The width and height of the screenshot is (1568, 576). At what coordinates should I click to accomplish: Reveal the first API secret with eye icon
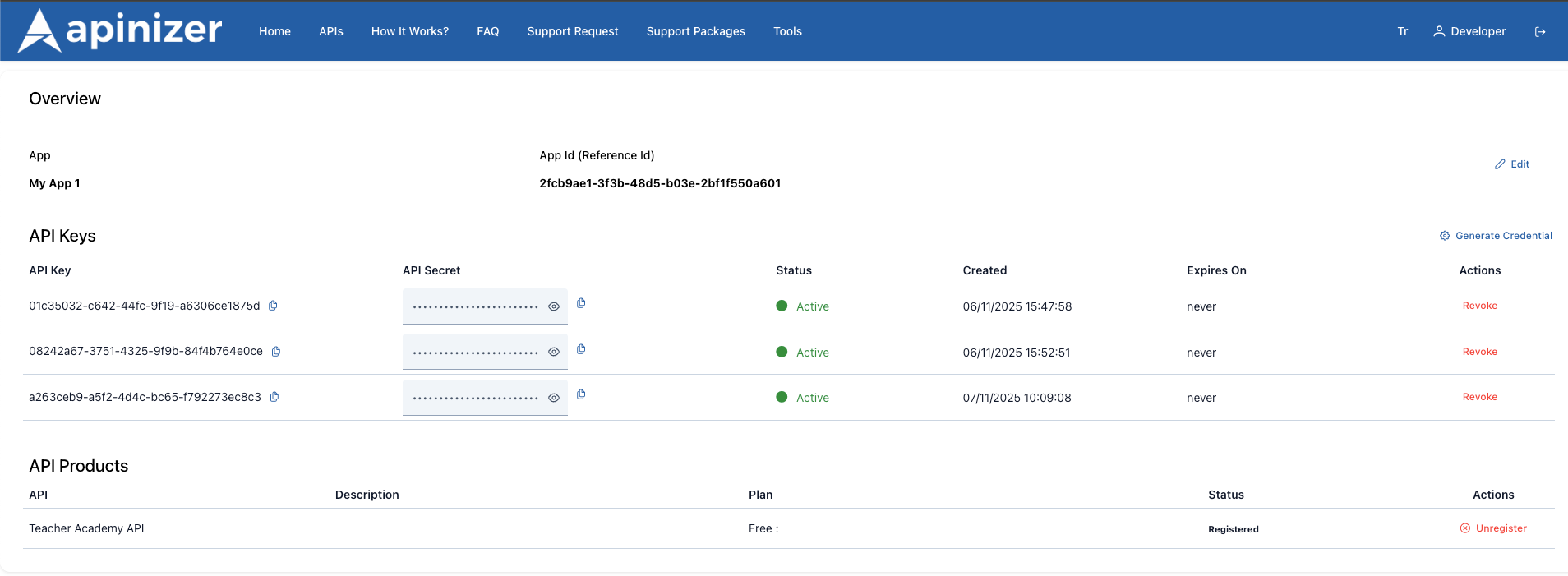[554, 306]
